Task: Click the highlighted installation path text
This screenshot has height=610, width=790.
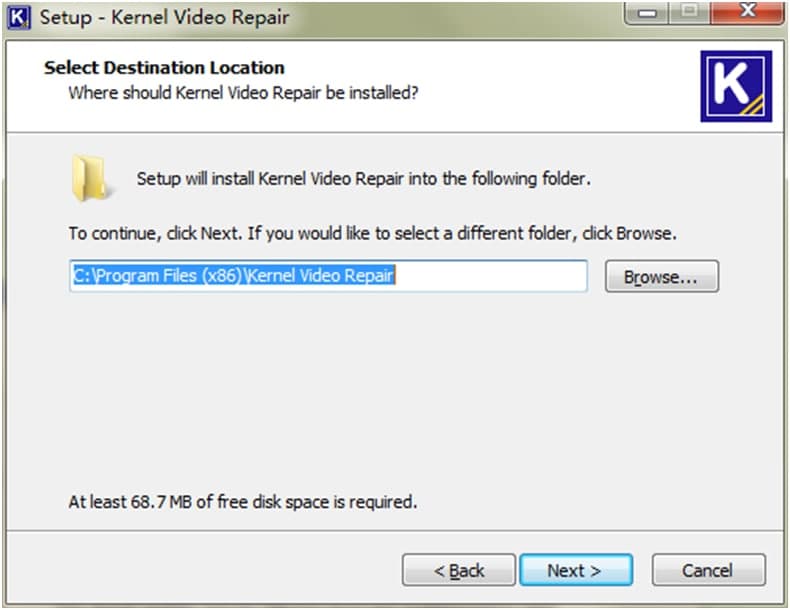Action: pos(234,276)
